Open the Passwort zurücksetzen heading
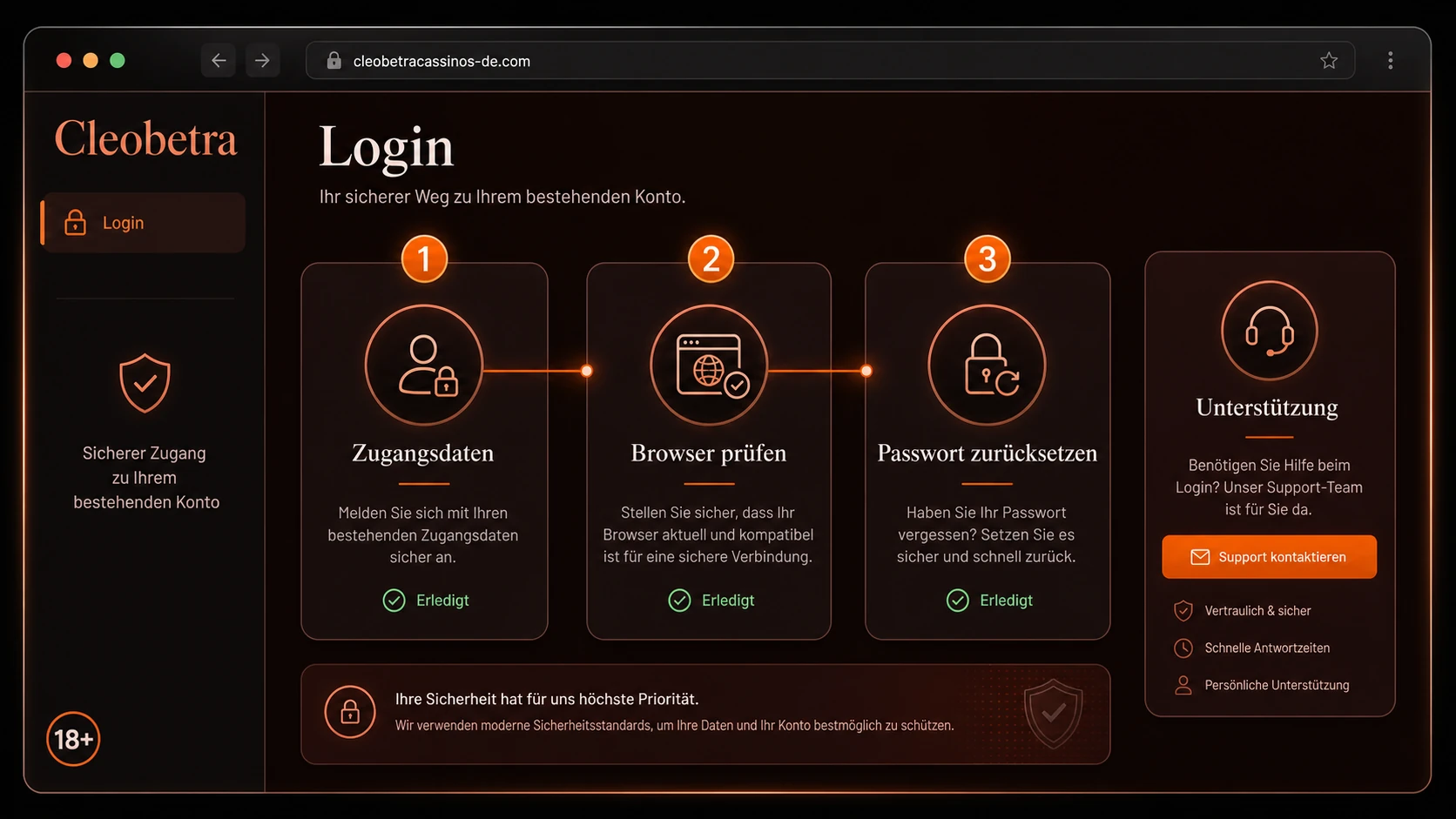 pos(988,453)
